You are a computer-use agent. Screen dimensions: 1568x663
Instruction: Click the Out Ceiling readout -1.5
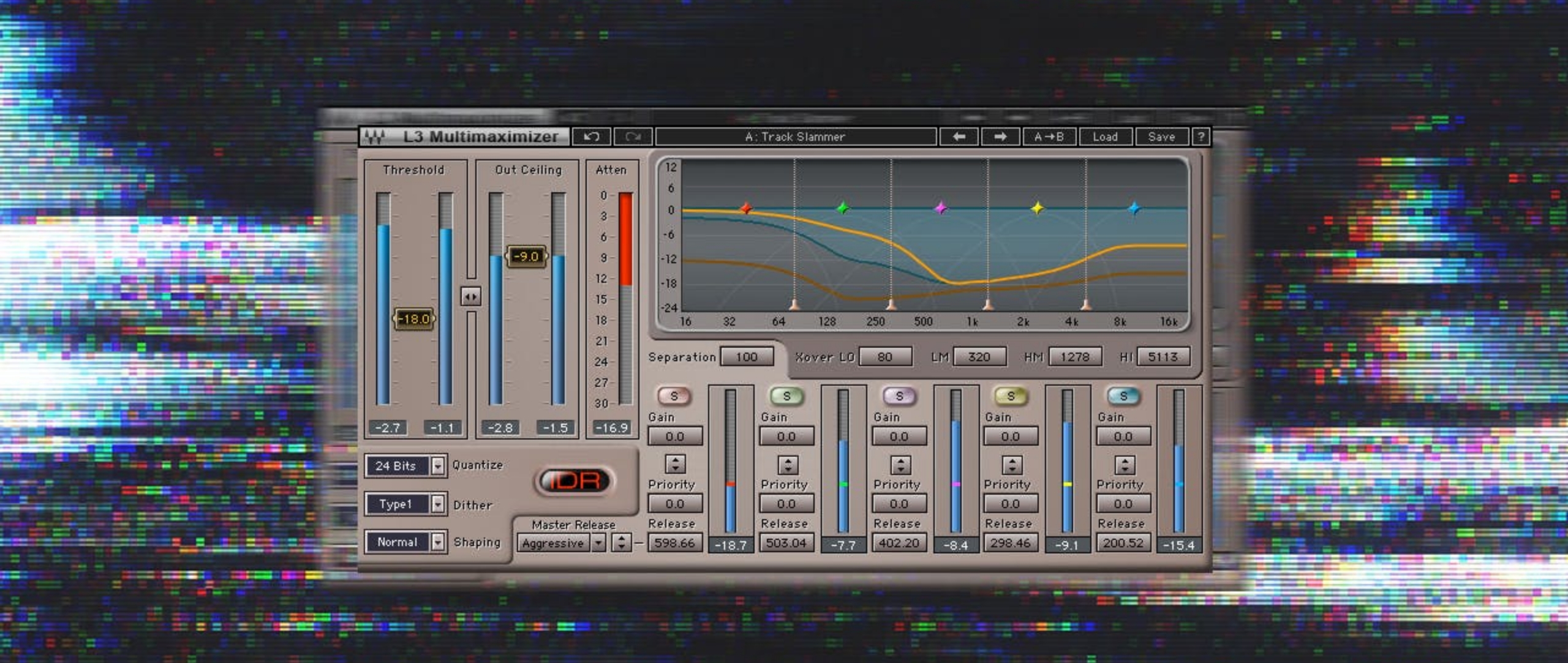(556, 428)
